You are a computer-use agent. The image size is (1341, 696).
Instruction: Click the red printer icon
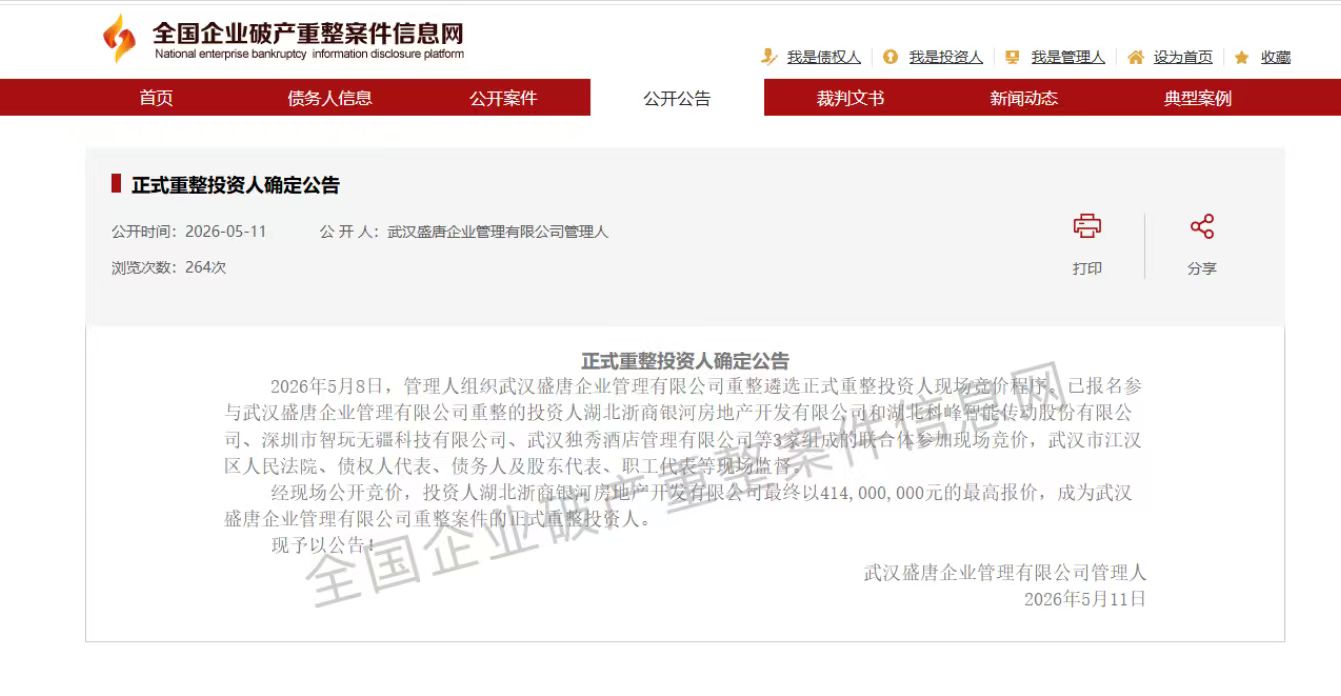pos(1087,226)
